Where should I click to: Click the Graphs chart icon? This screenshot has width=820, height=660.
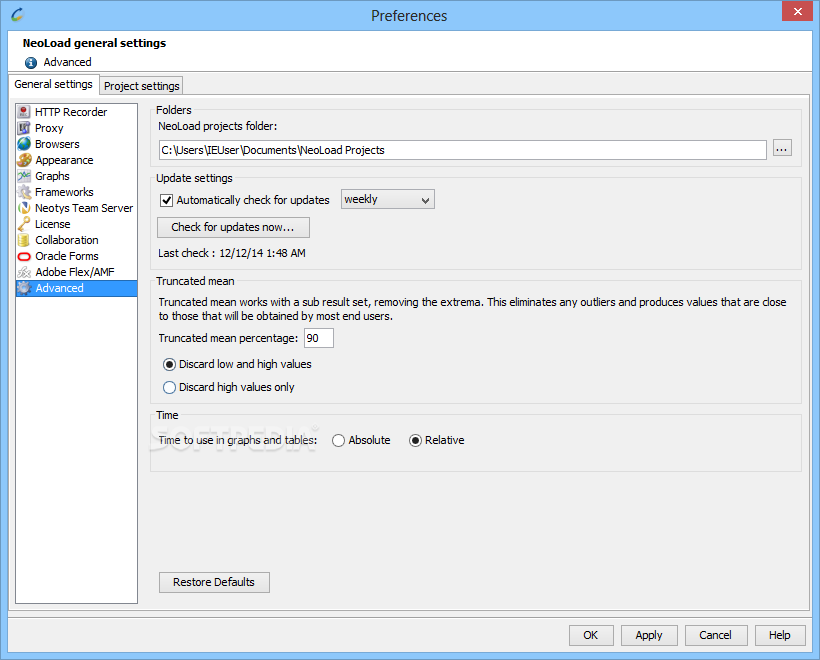pyautogui.click(x=24, y=176)
